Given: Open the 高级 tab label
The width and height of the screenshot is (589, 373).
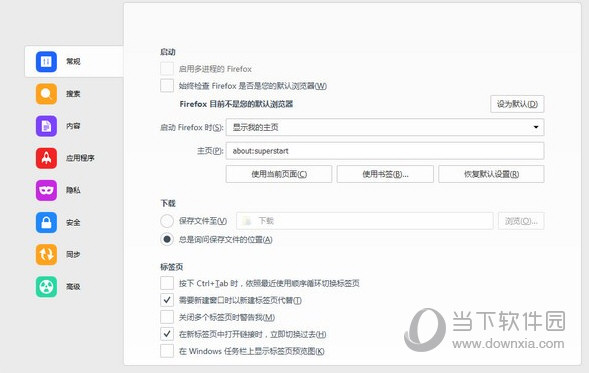Looking at the screenshot, I should [73, 287].
